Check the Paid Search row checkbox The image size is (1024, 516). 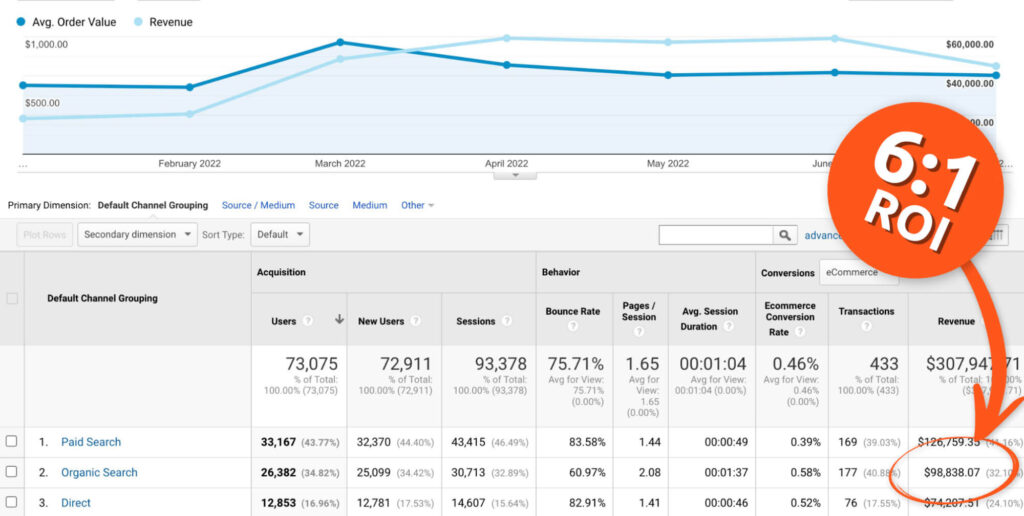pos(12,442)
